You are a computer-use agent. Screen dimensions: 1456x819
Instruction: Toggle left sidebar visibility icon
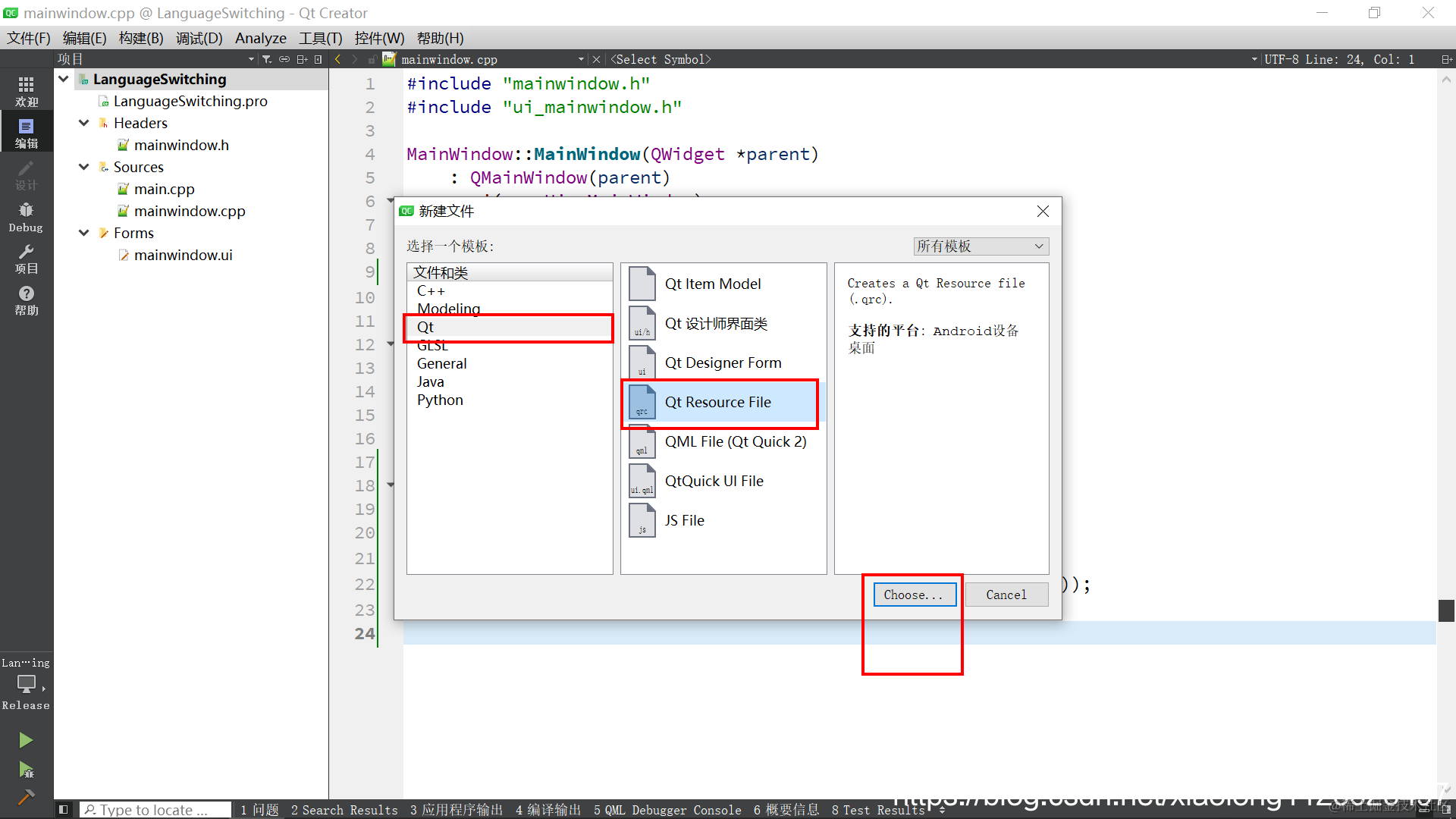tap(64, 810)
